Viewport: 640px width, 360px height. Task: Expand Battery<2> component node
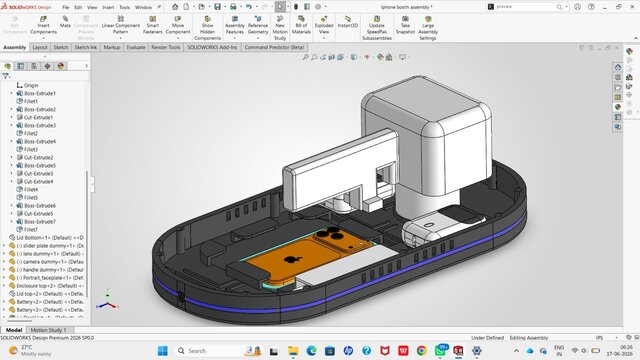click(4, 302)
